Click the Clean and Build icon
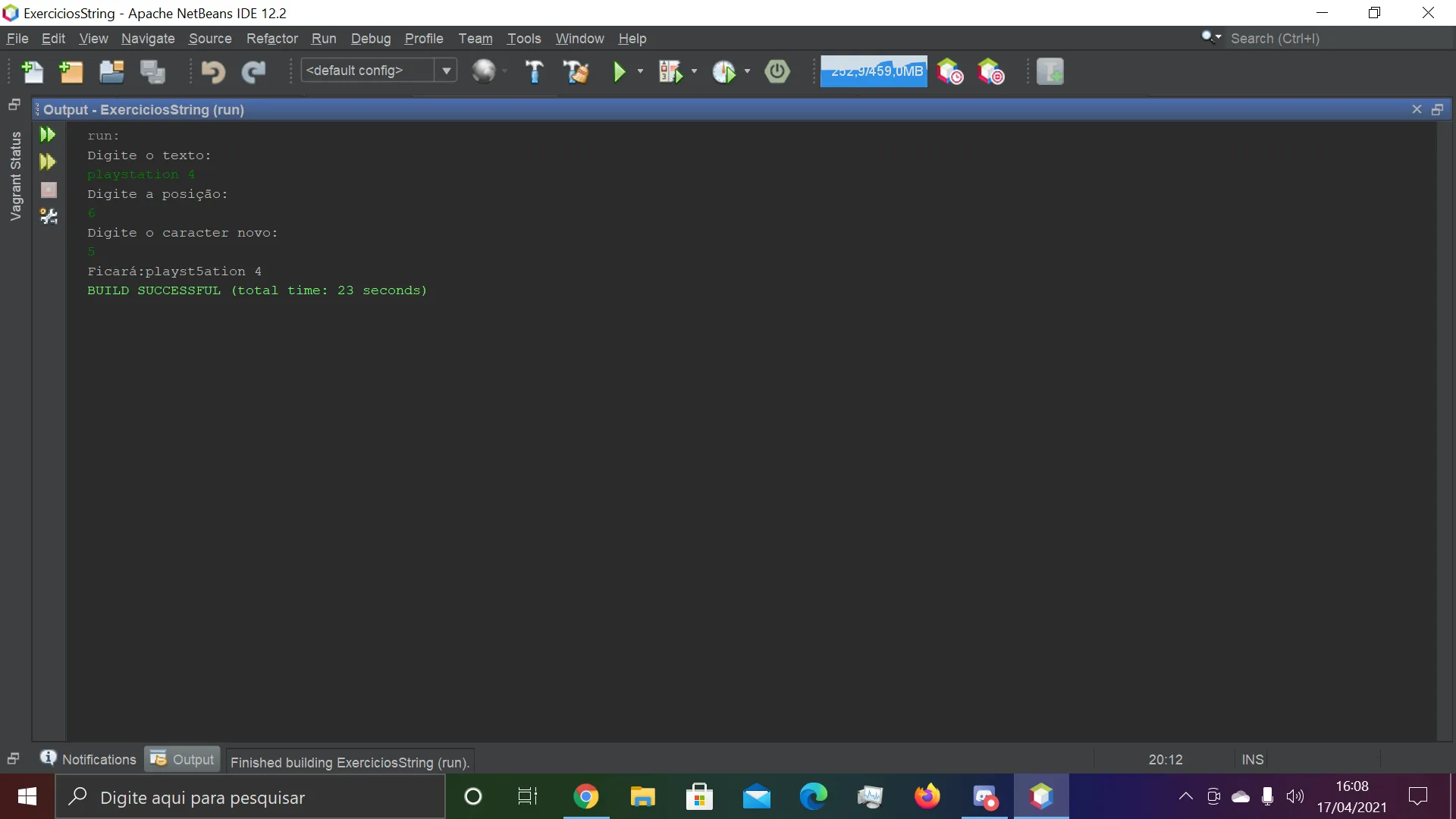The image size is (1456, 819). click(x=576, y=71)
